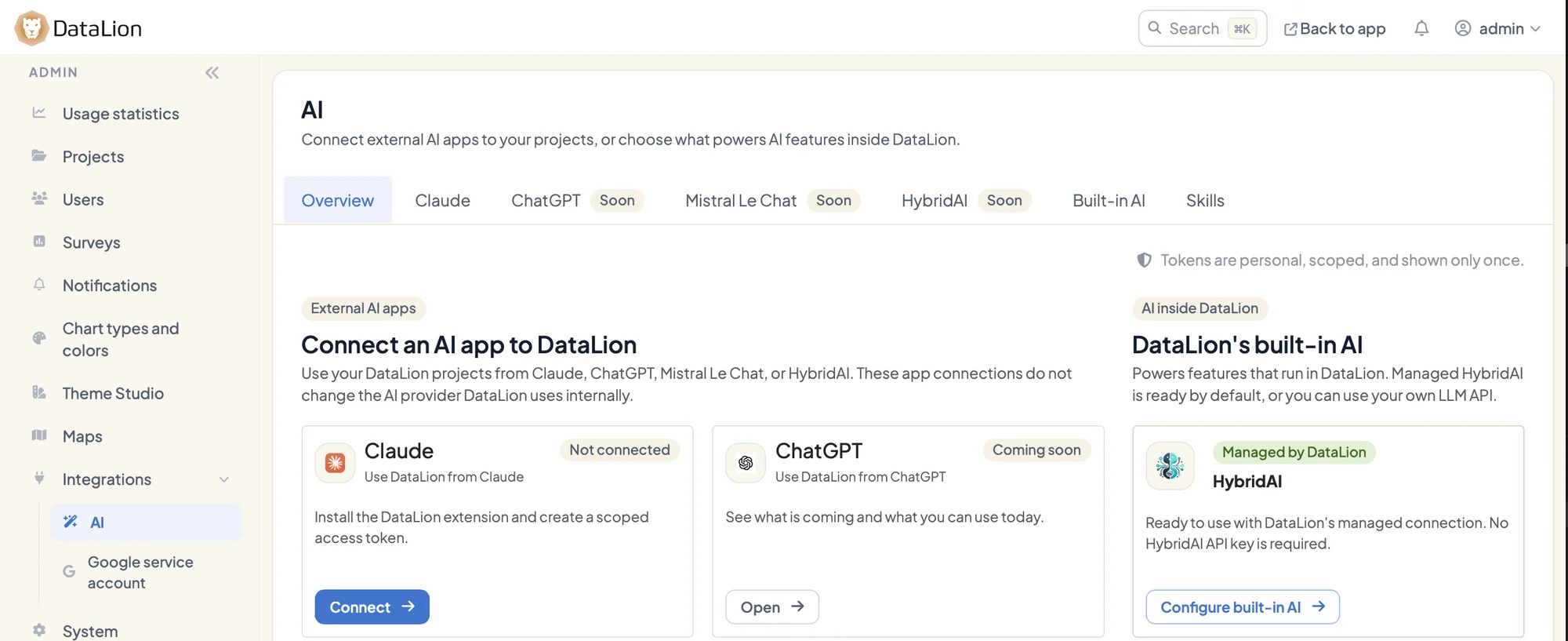This screenshot has width=1568, height=641.
Task: Go to the Skills tab
Action: point(1205,200)
